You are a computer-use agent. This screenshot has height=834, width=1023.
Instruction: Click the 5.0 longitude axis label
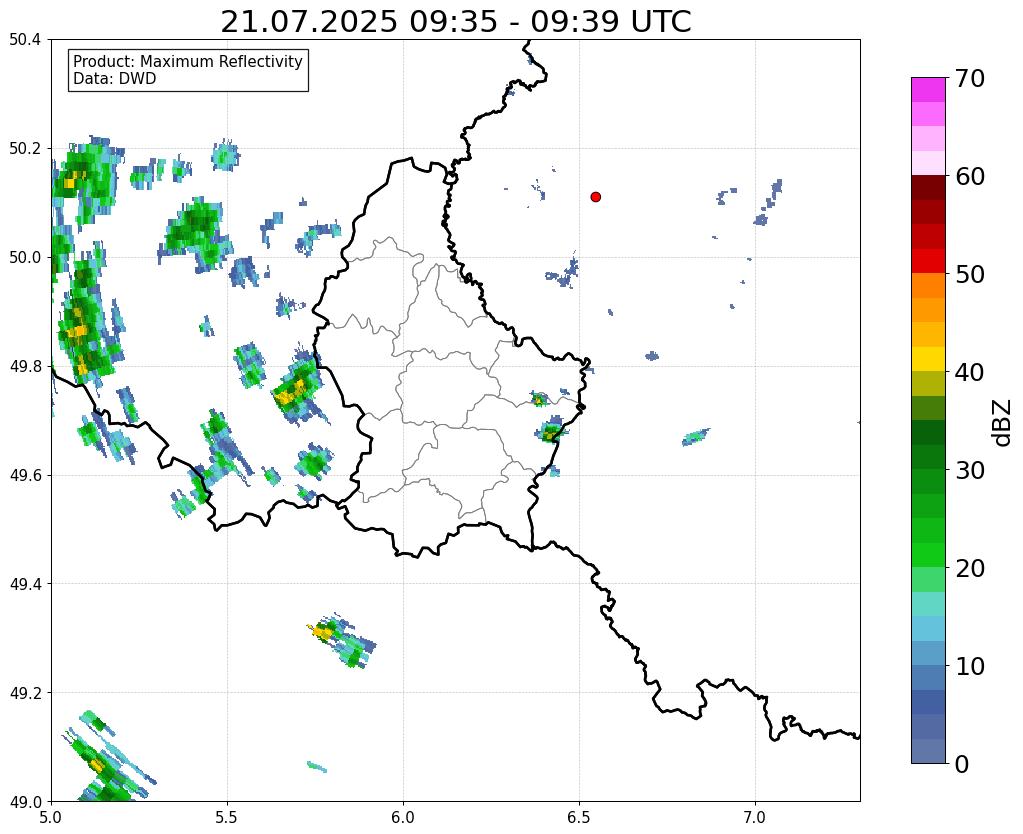(52, 817)
